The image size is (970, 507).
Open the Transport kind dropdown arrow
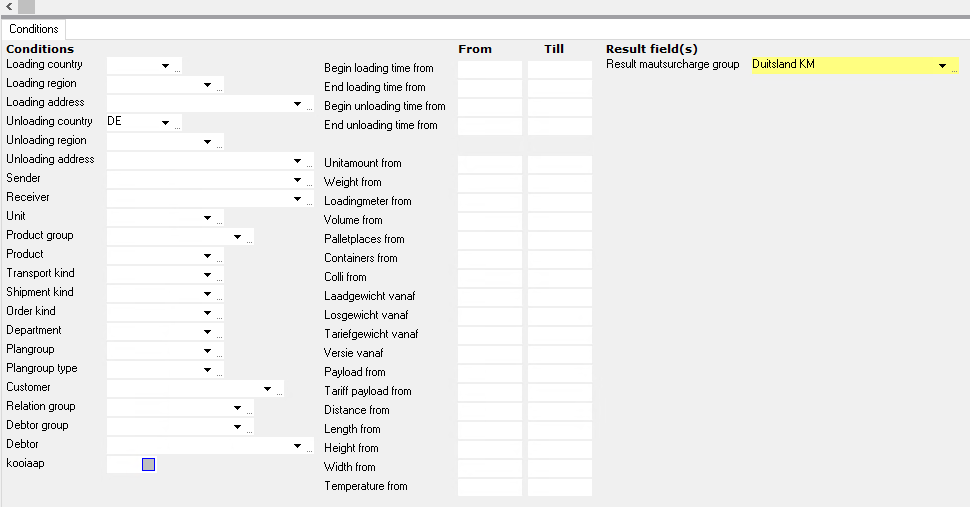[x=207, y=275]
